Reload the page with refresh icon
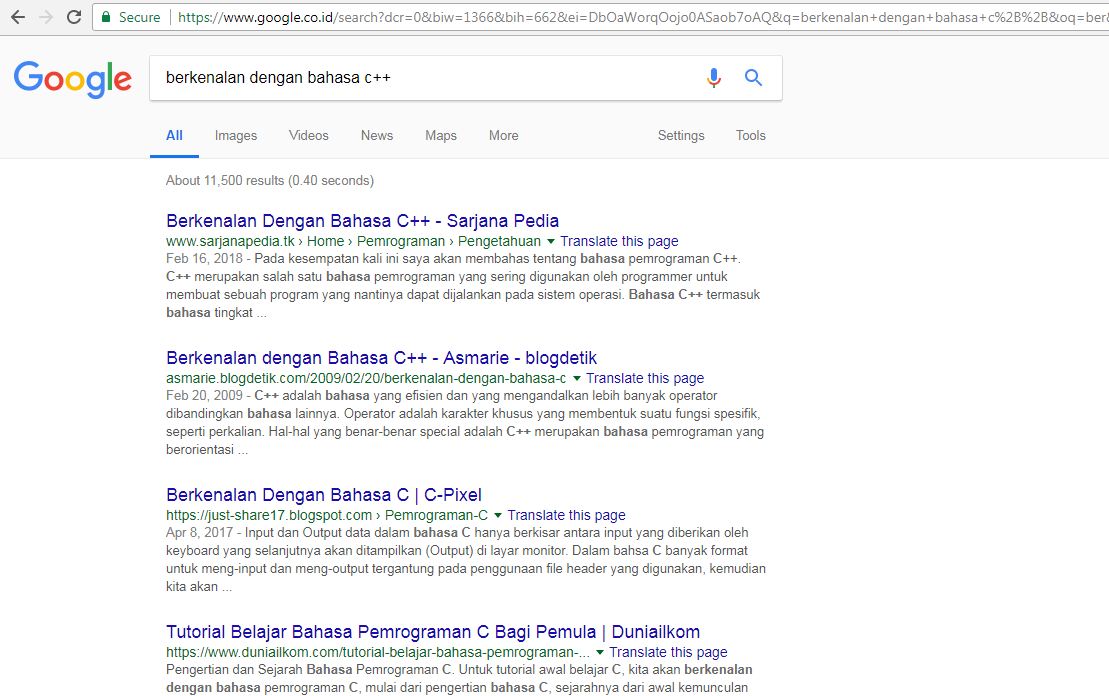 [x=74, y=17]
